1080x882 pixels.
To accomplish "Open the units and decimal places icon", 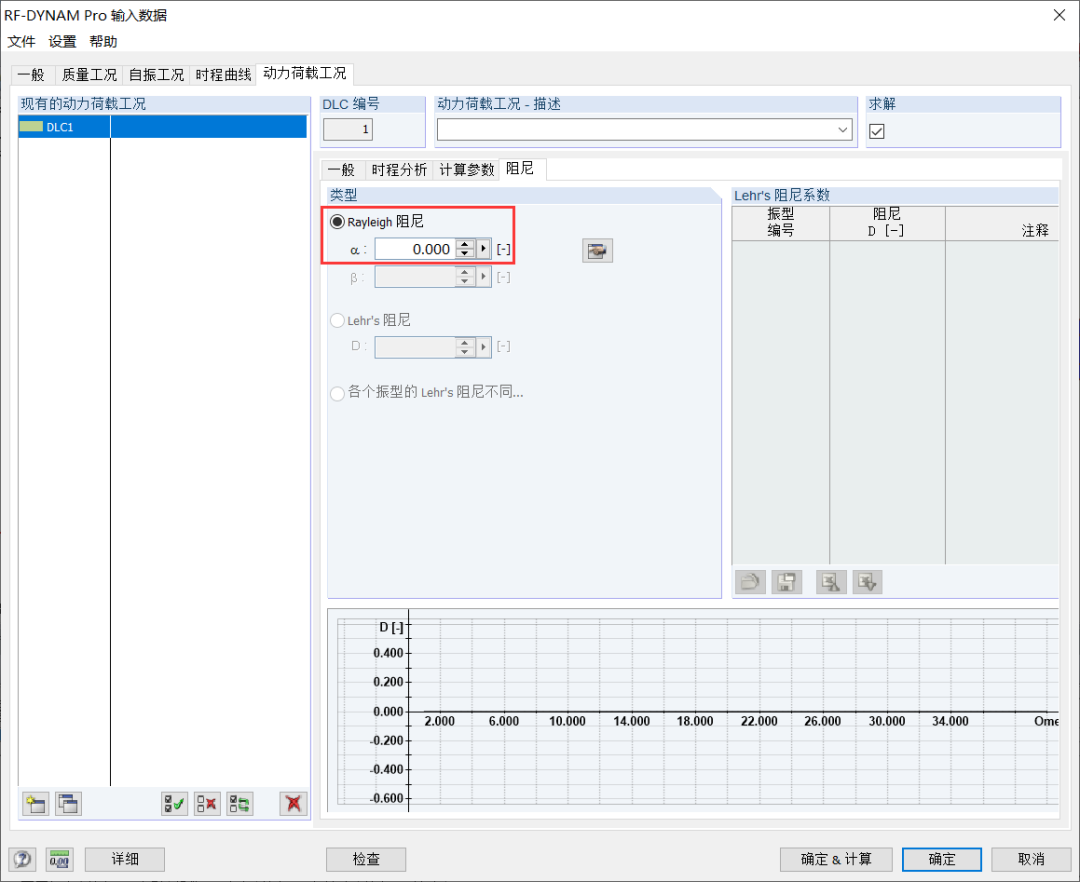I will pyautogui.click(x=60, y=859).
